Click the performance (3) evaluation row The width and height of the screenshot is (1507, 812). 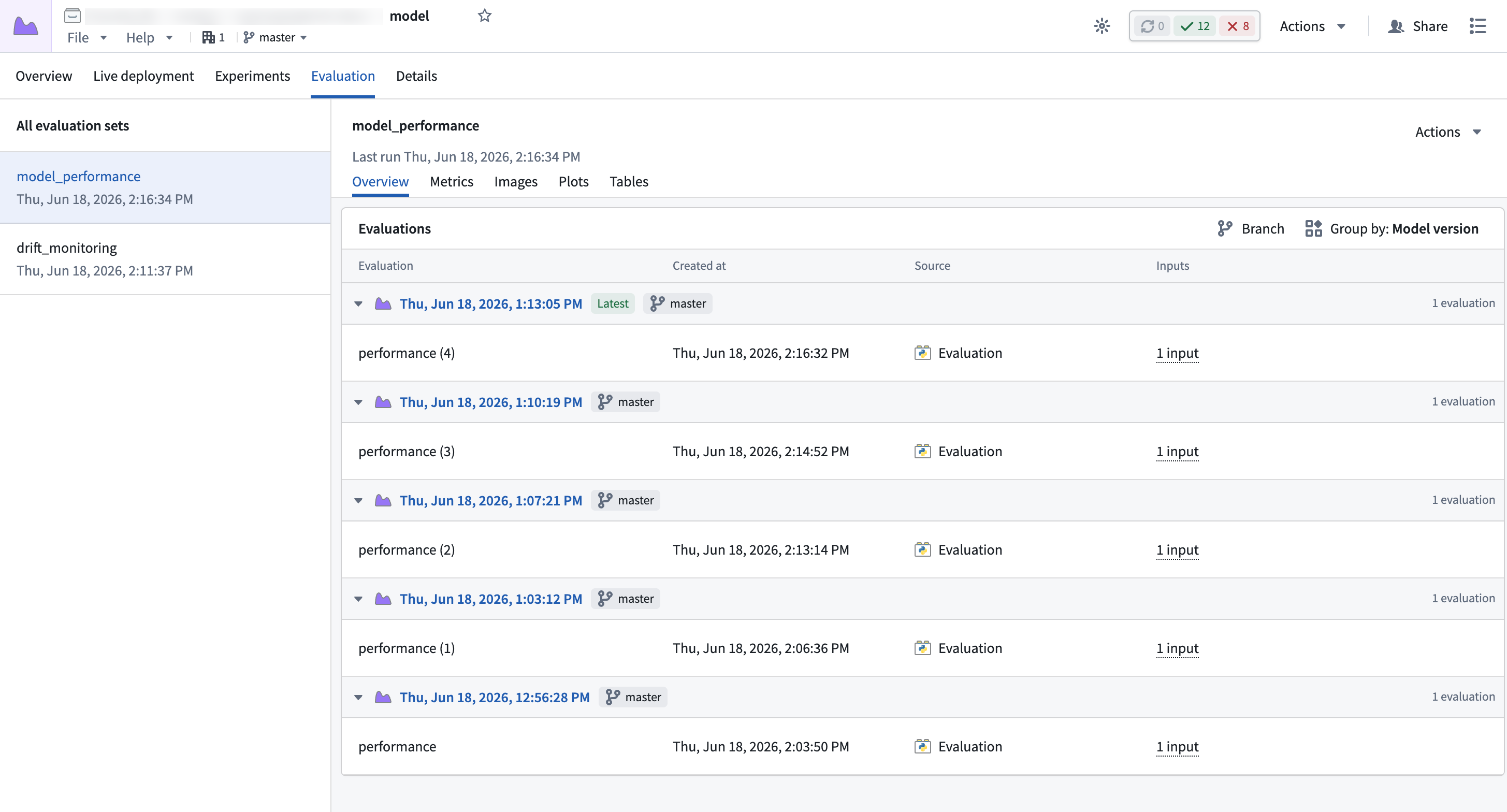pos(922,451)
